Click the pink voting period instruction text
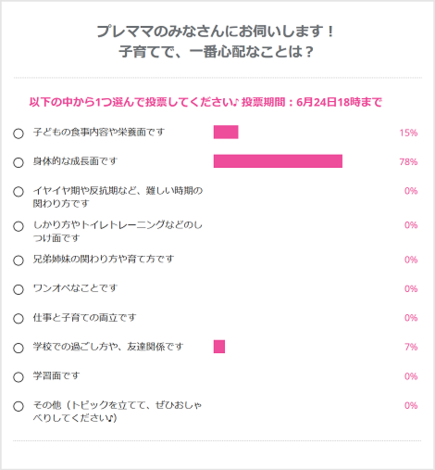The width and height of the screenshot is (435, 470). [x=205, y=102]
